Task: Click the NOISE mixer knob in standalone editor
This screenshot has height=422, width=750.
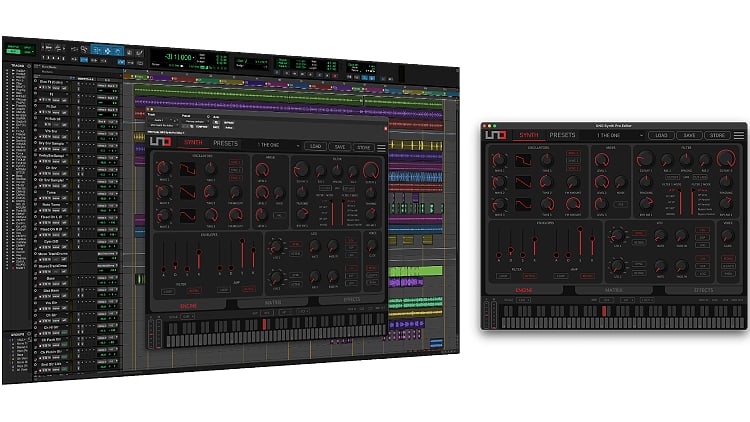Action: 620,182
